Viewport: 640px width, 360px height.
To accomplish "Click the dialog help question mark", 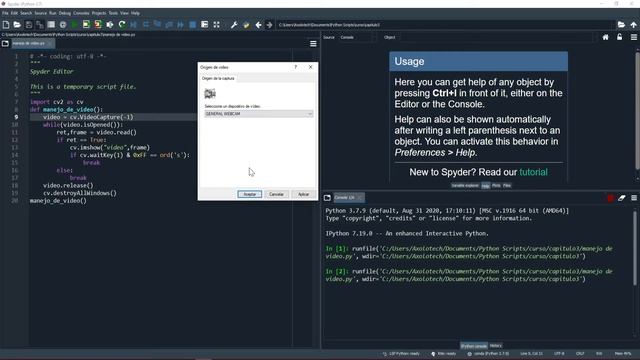I will pos(296,67).
